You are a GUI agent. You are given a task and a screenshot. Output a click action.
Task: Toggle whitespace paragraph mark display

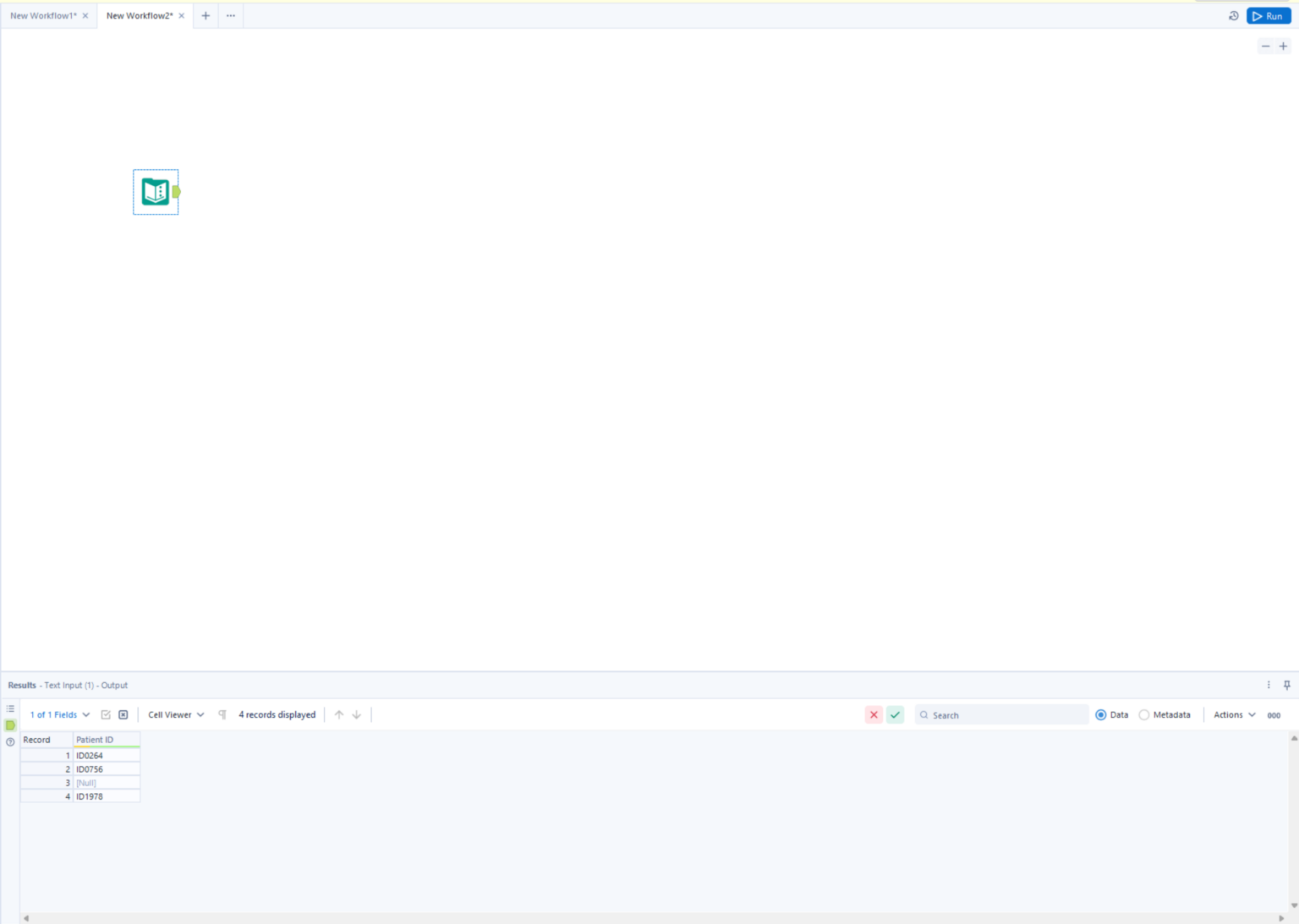pyautogui.click(x=222, y=715)
